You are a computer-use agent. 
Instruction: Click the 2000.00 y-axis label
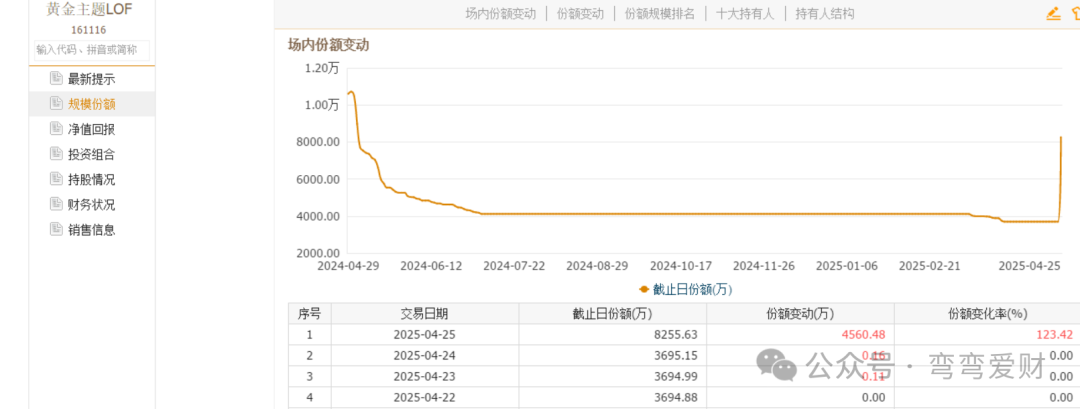click(318, 253)
